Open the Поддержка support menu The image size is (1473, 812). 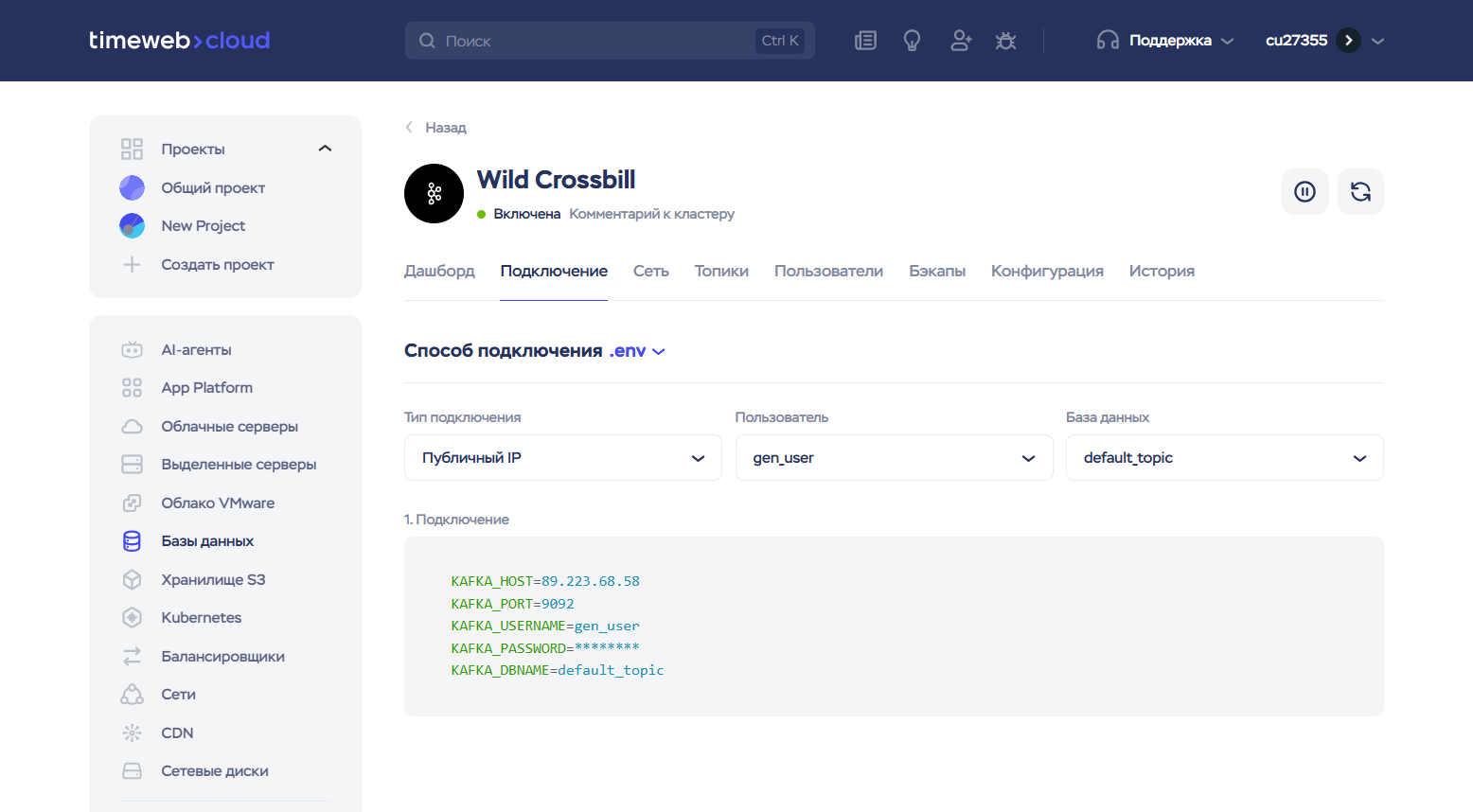pyautogui.click(x=1165, y=41)
